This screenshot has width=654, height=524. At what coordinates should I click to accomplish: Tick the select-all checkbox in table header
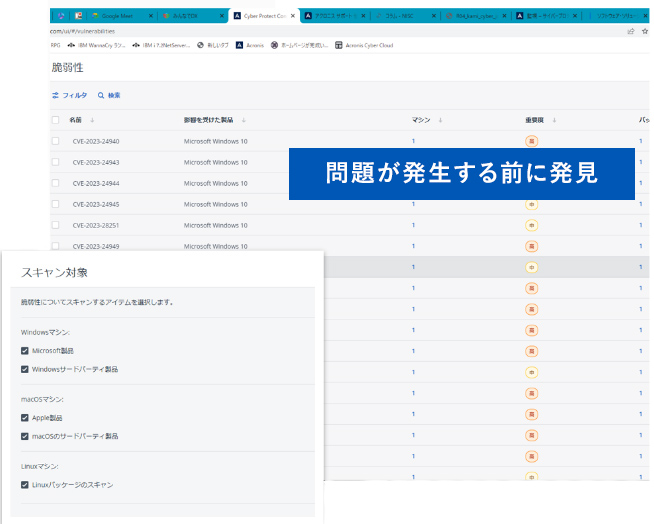pos(55,120)
